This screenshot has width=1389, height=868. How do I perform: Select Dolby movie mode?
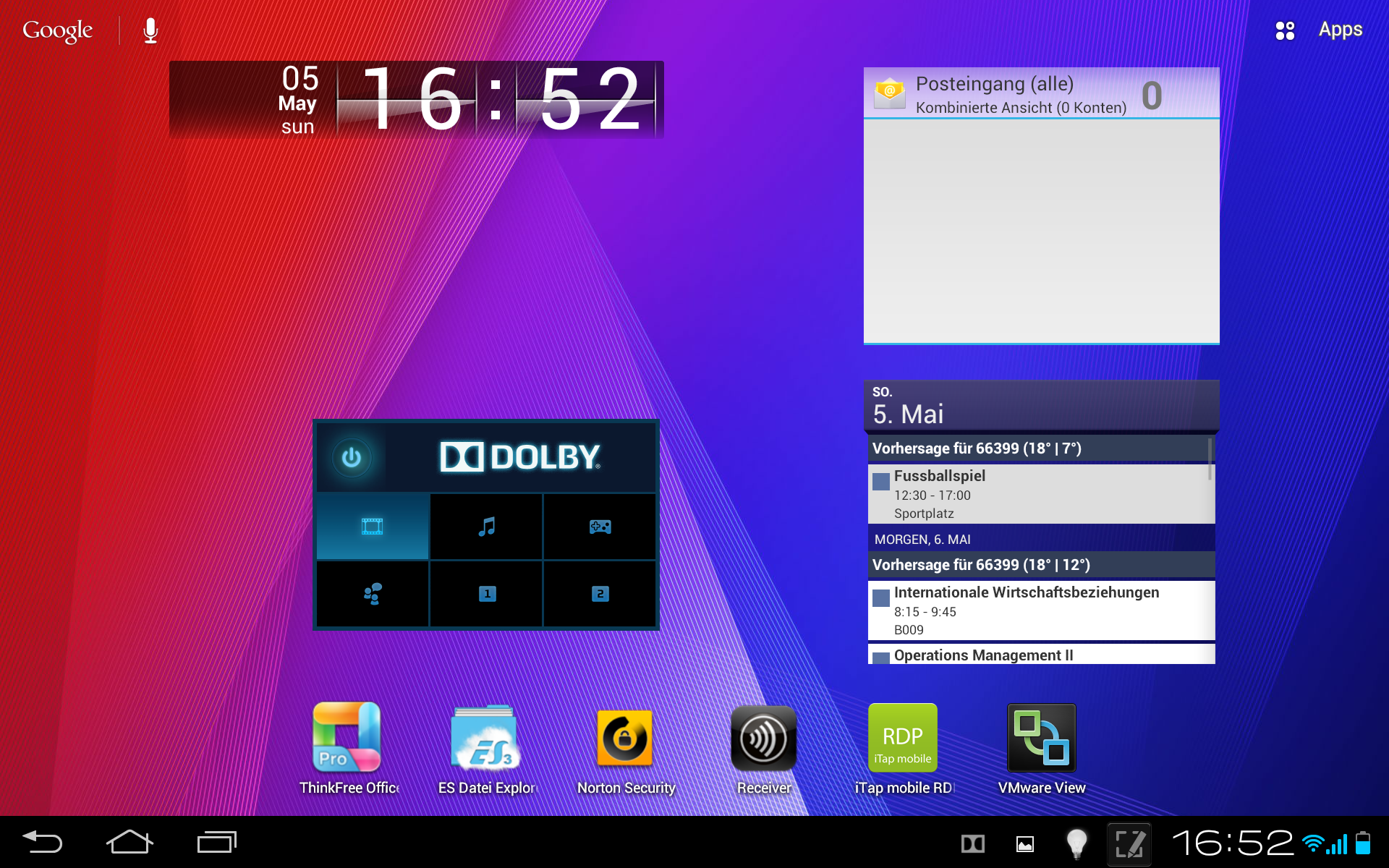click(373, 527)
